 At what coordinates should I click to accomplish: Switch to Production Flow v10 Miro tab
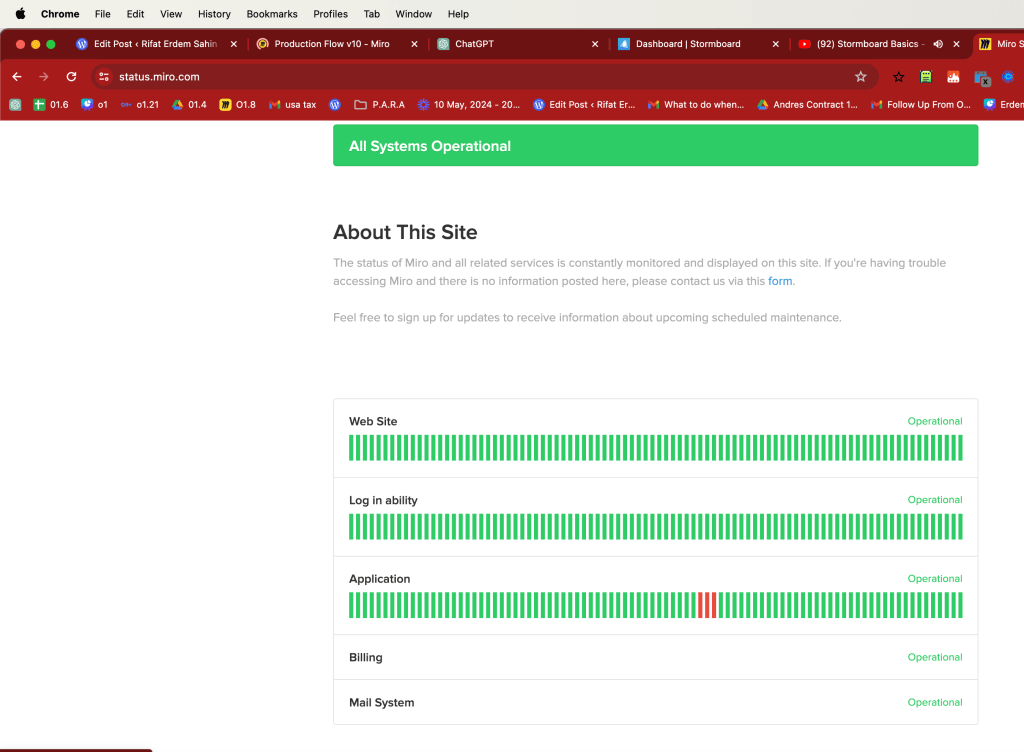pyautogui.click(x=332, y=44)
